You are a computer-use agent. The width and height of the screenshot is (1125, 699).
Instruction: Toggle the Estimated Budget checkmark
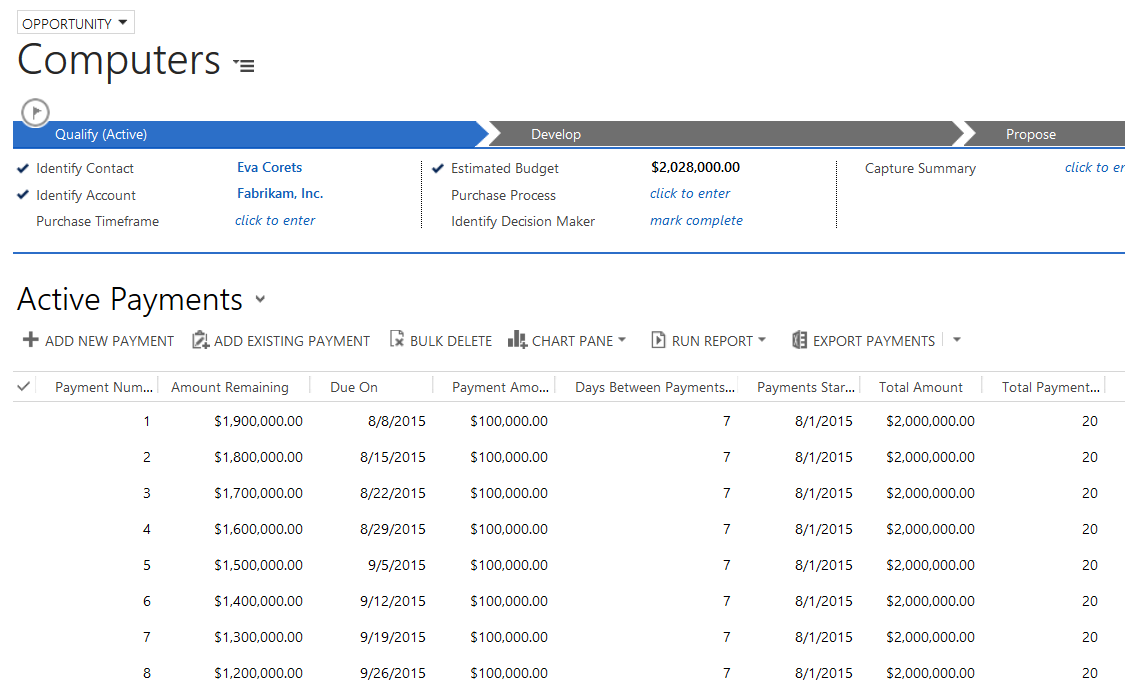click(437, 167)
